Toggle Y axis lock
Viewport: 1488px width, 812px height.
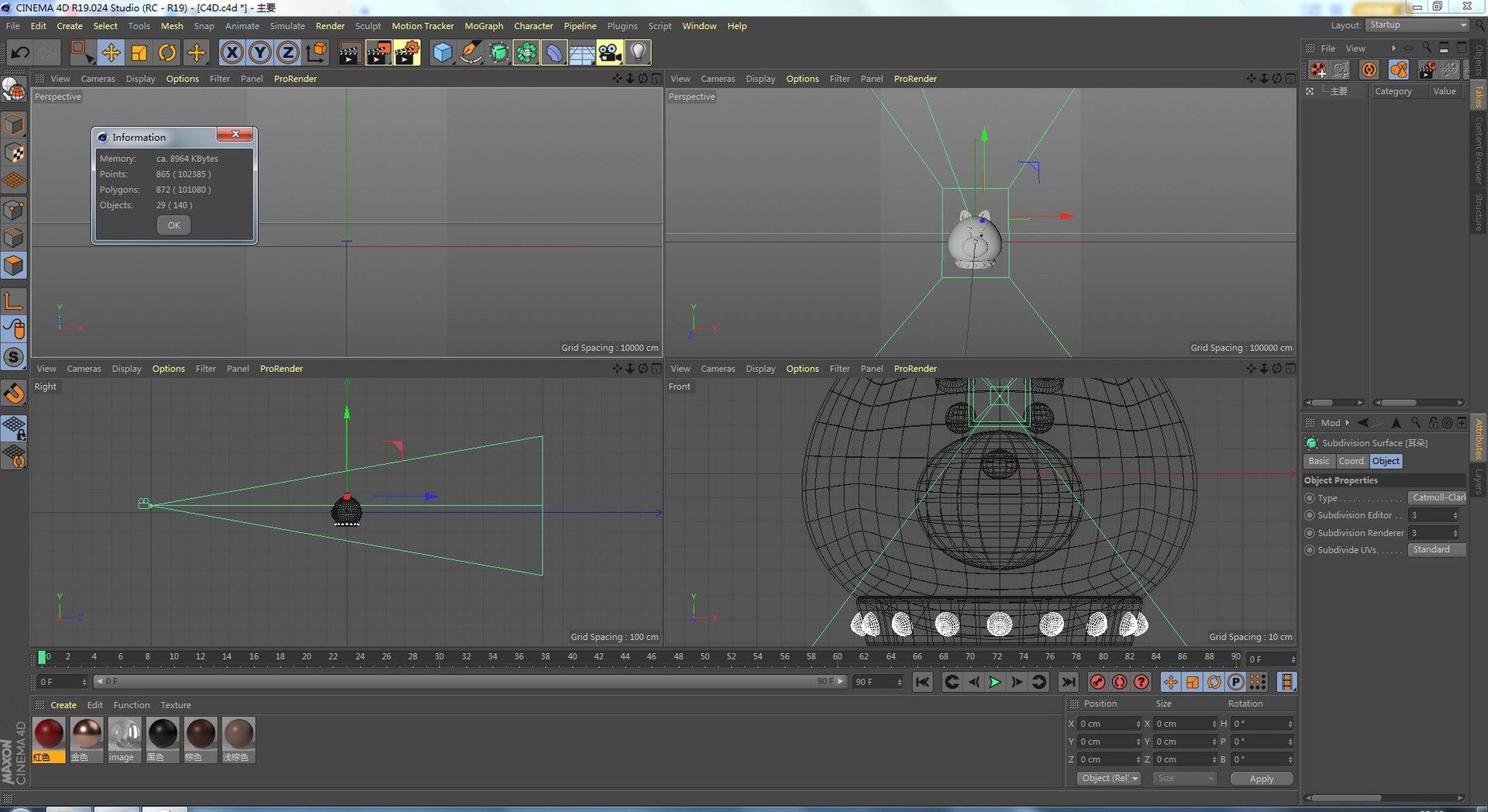click(260, 53)
